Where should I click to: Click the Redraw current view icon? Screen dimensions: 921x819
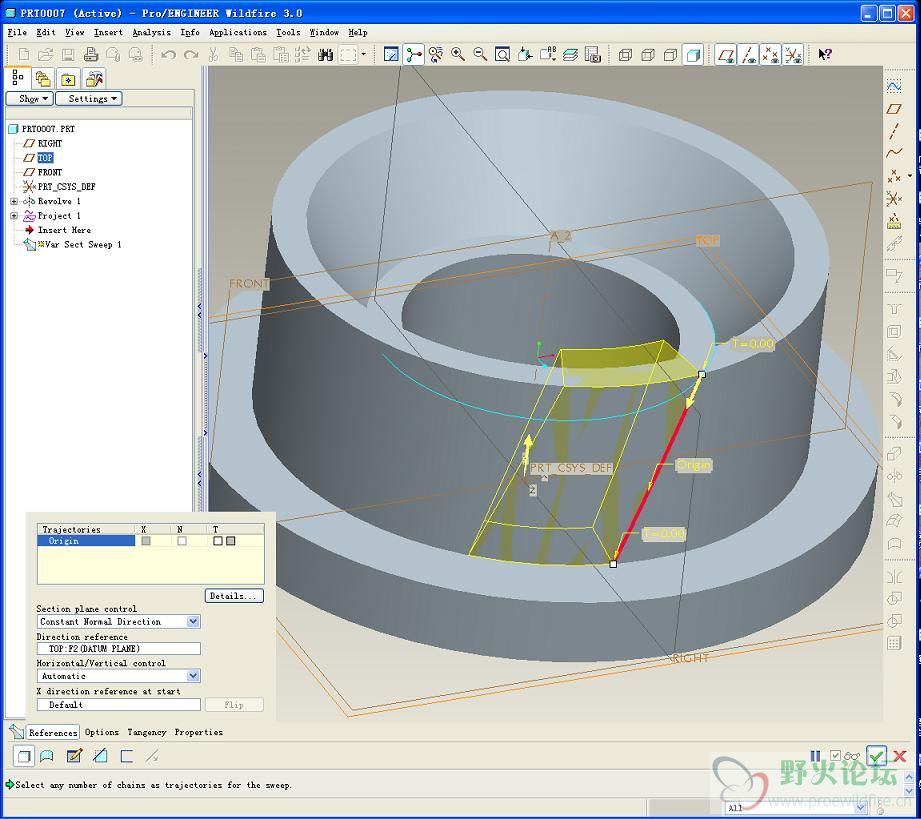coord(391,55)
